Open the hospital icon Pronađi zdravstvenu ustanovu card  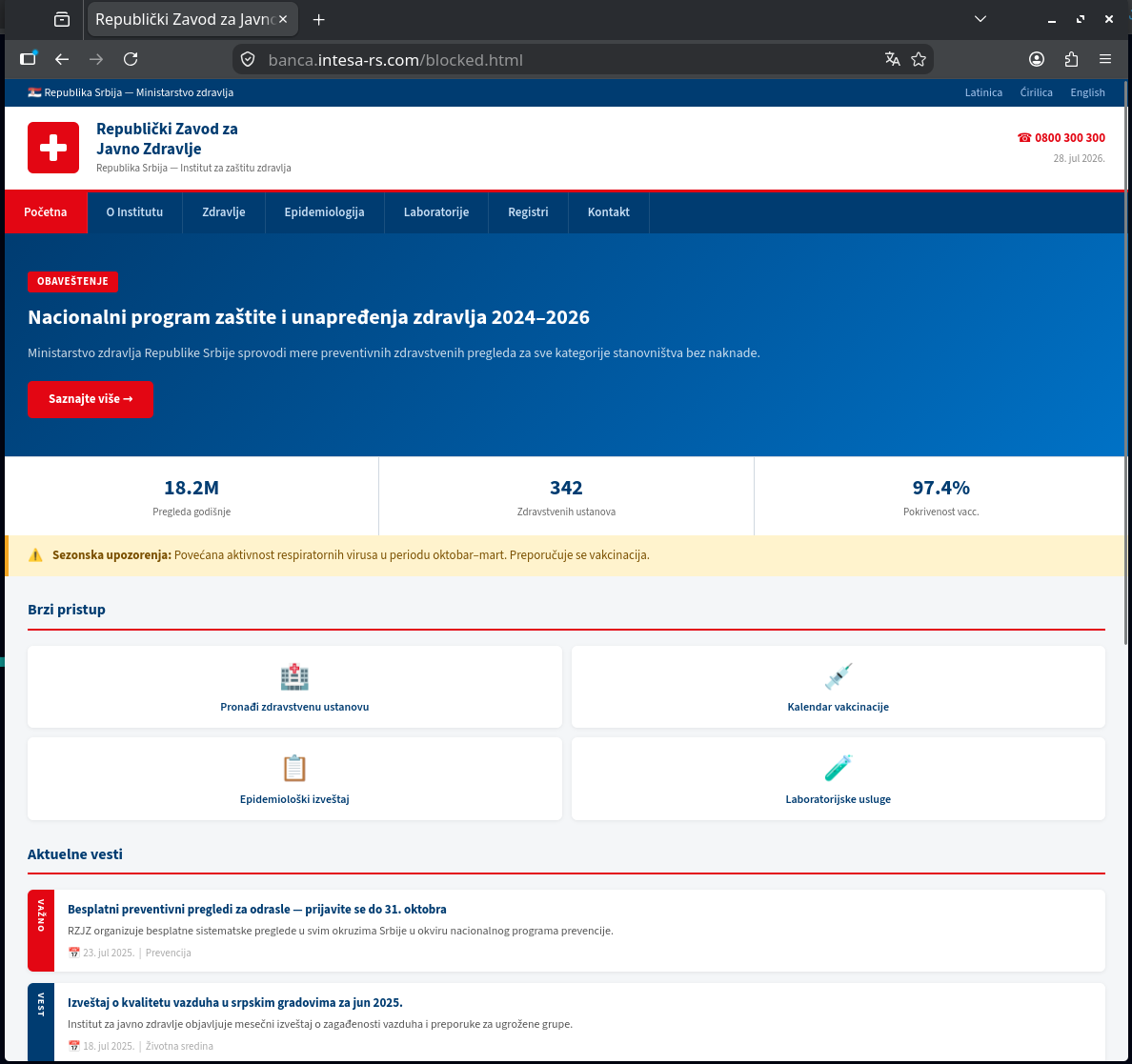[294, 687]
